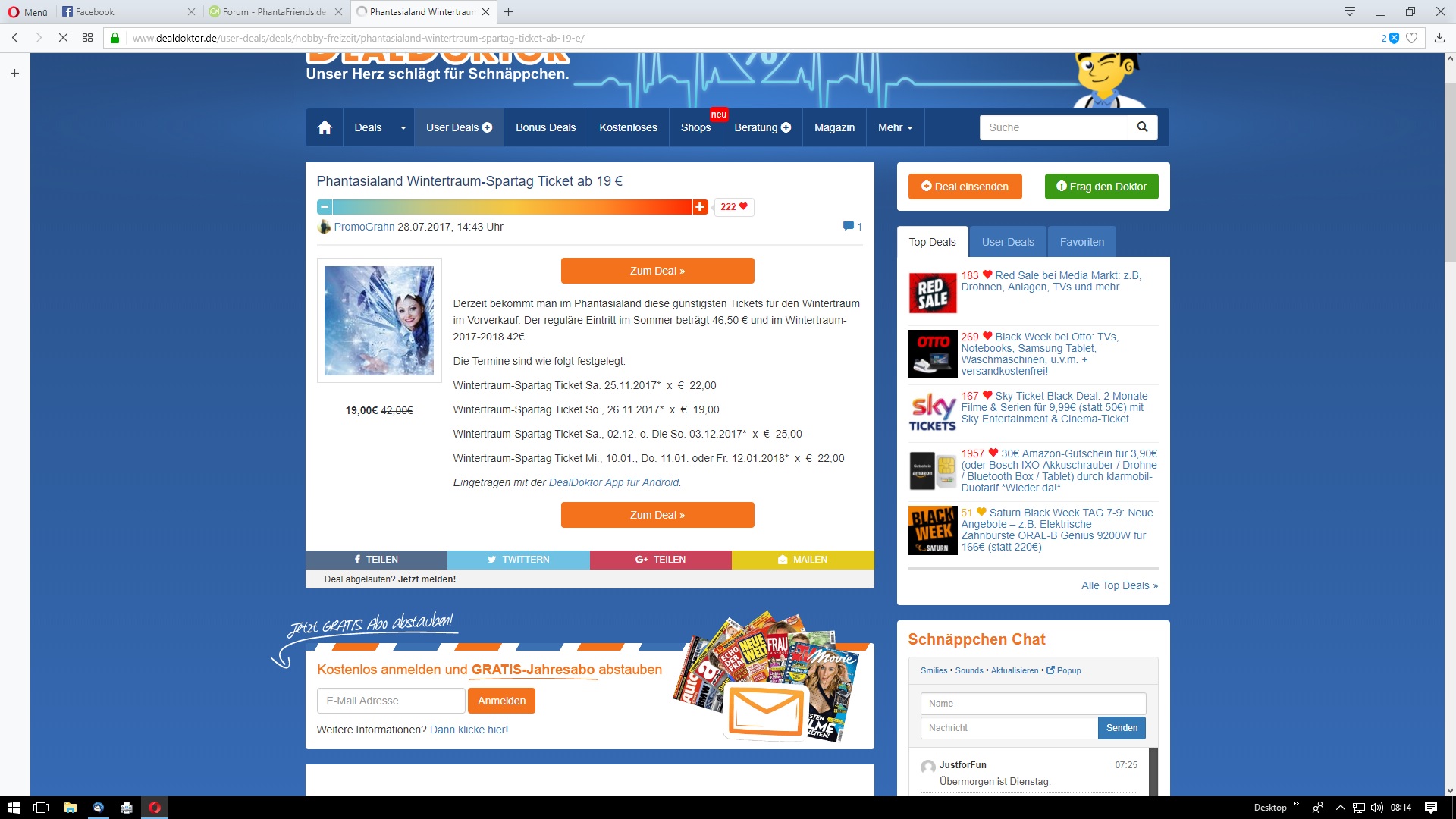The width and height of the screenshot is (1456, 819).
Task: Click the E-Mail Adresse input field
Action: [x=391, y=701]
